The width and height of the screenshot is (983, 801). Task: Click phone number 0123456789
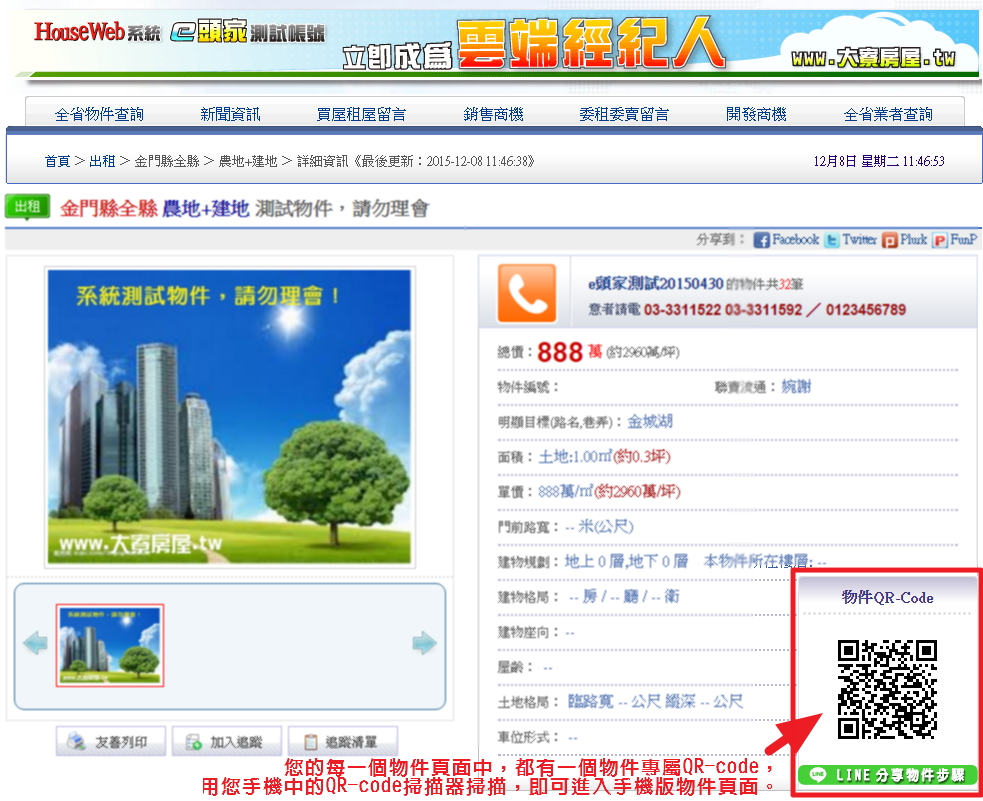coord(866,310)
